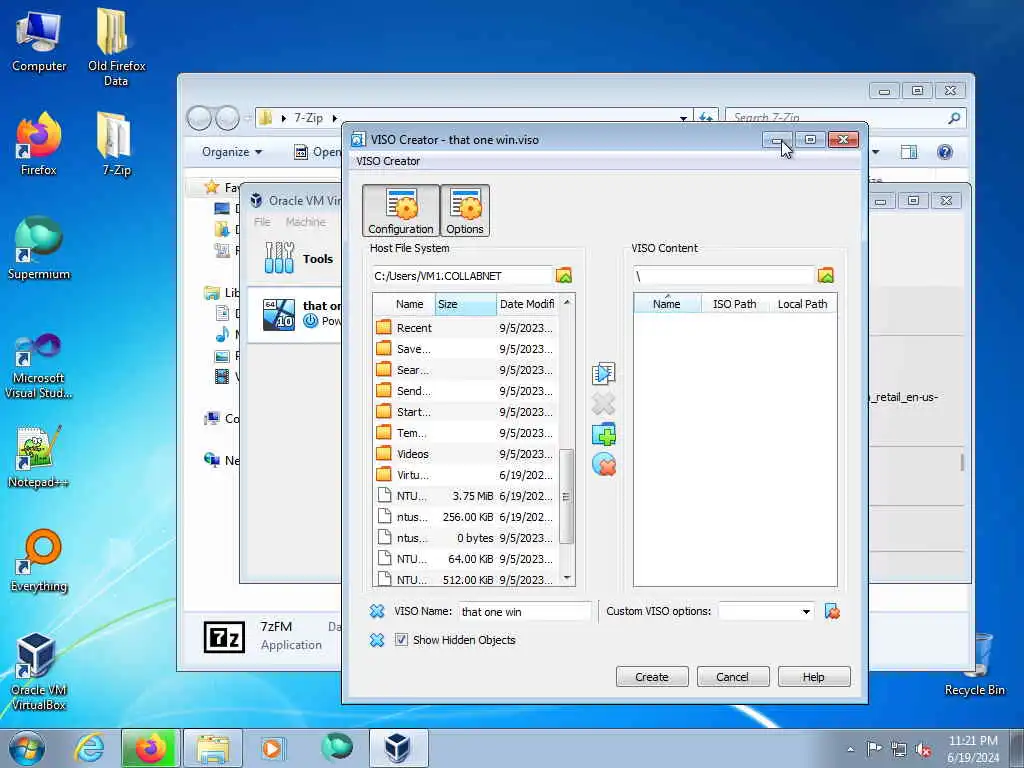This screenshot has height=768, width=1024.
Task: Open Everything desktop shortcut
Action: click(x=39, y=561)
